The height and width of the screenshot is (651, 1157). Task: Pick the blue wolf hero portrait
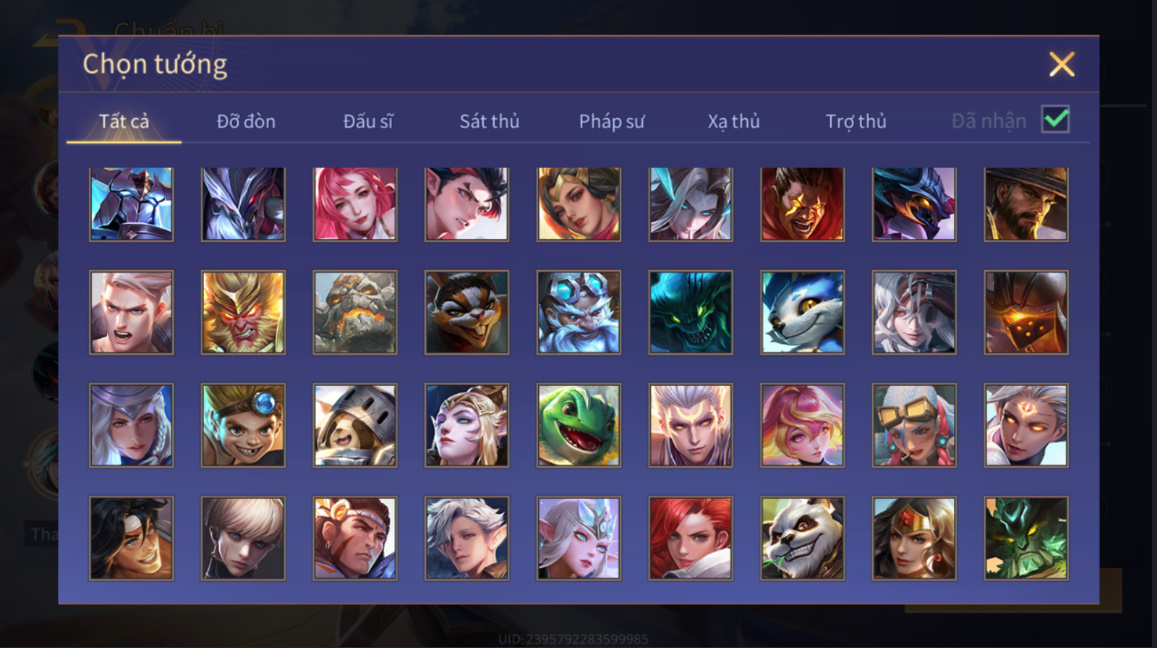[x=802, y=312]
